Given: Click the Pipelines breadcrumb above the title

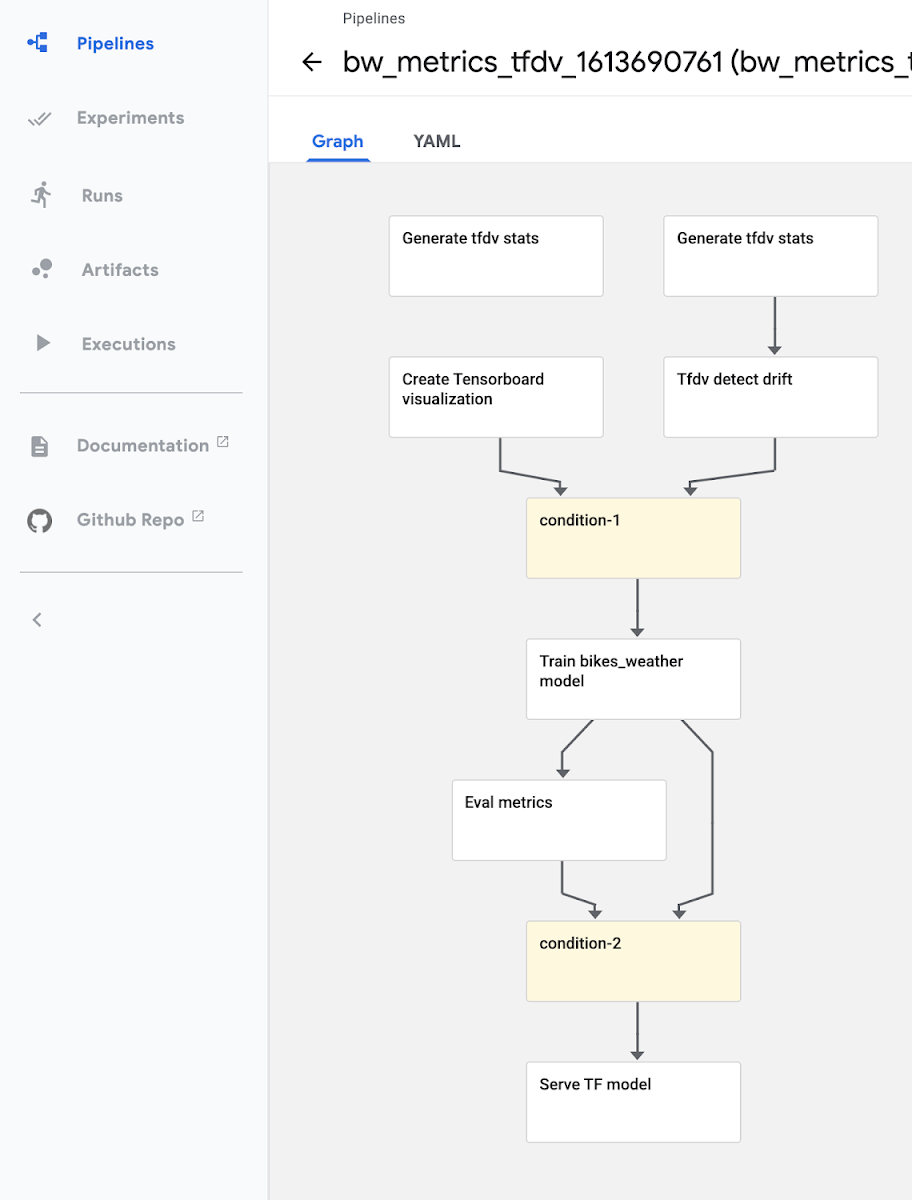Looking at the screenshot, I should pyautogui.click(x=374, y=18).
